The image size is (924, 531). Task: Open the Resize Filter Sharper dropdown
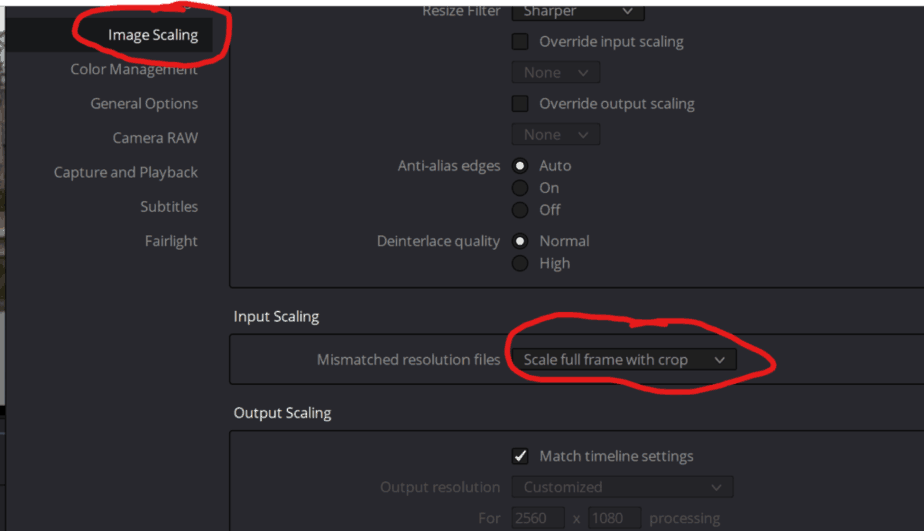click(x=578, y=11)
